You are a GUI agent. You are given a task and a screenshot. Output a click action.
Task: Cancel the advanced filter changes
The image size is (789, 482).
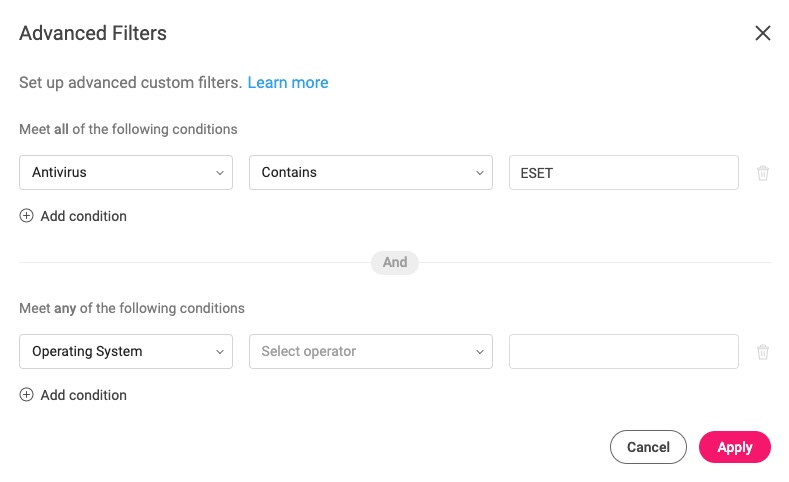click(x=648, y=447)
